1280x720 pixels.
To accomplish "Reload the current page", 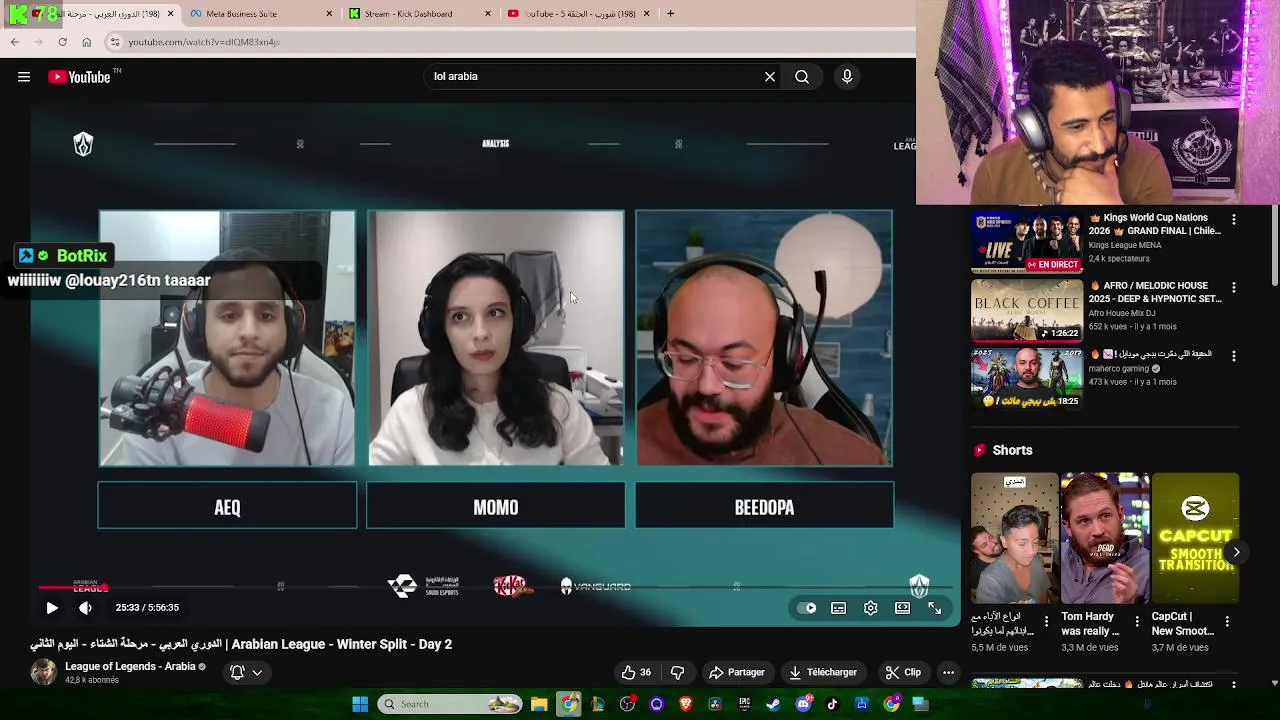I will 62,42.
